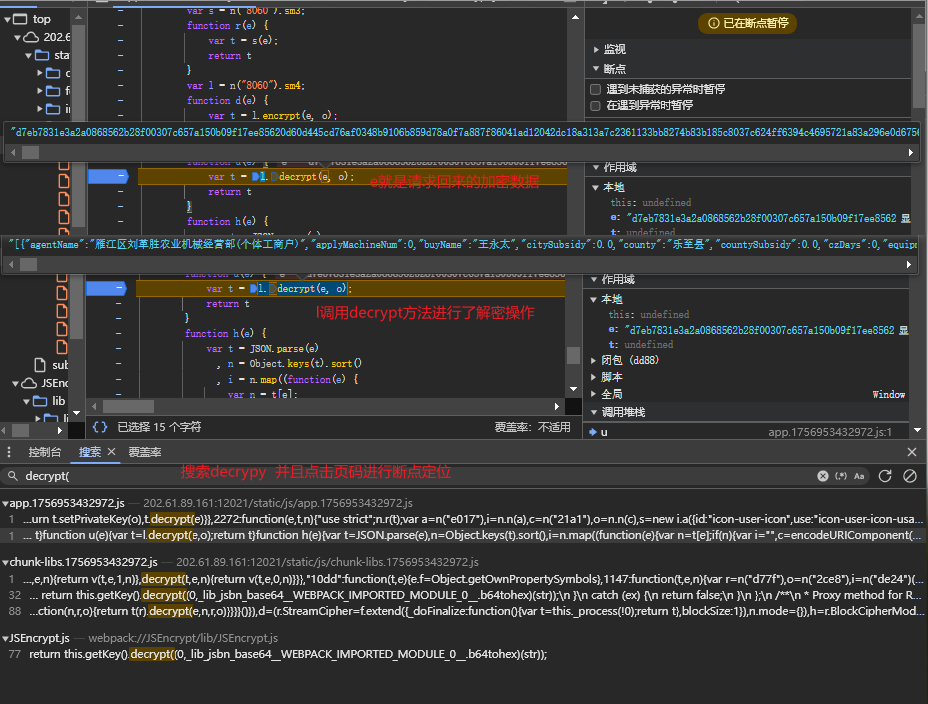Viewport: 928px width, 704px height.
Task: Click the agentName tooltip scrollbar thumb
Action: (28, 264)
